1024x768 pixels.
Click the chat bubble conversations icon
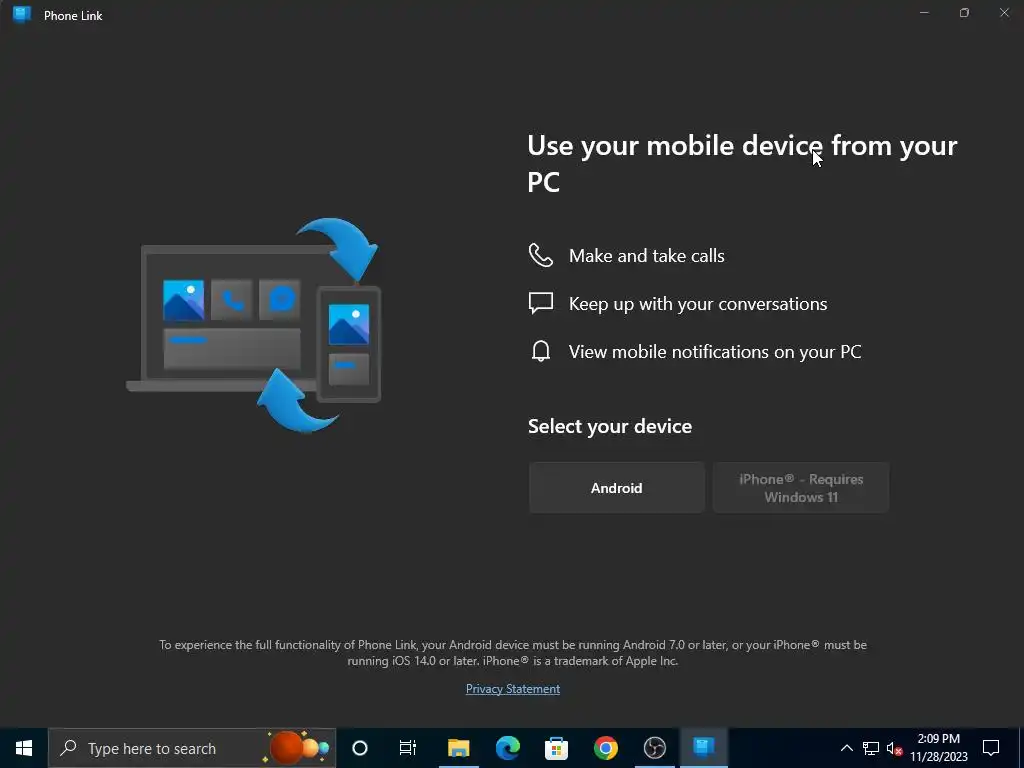point(541,303)
